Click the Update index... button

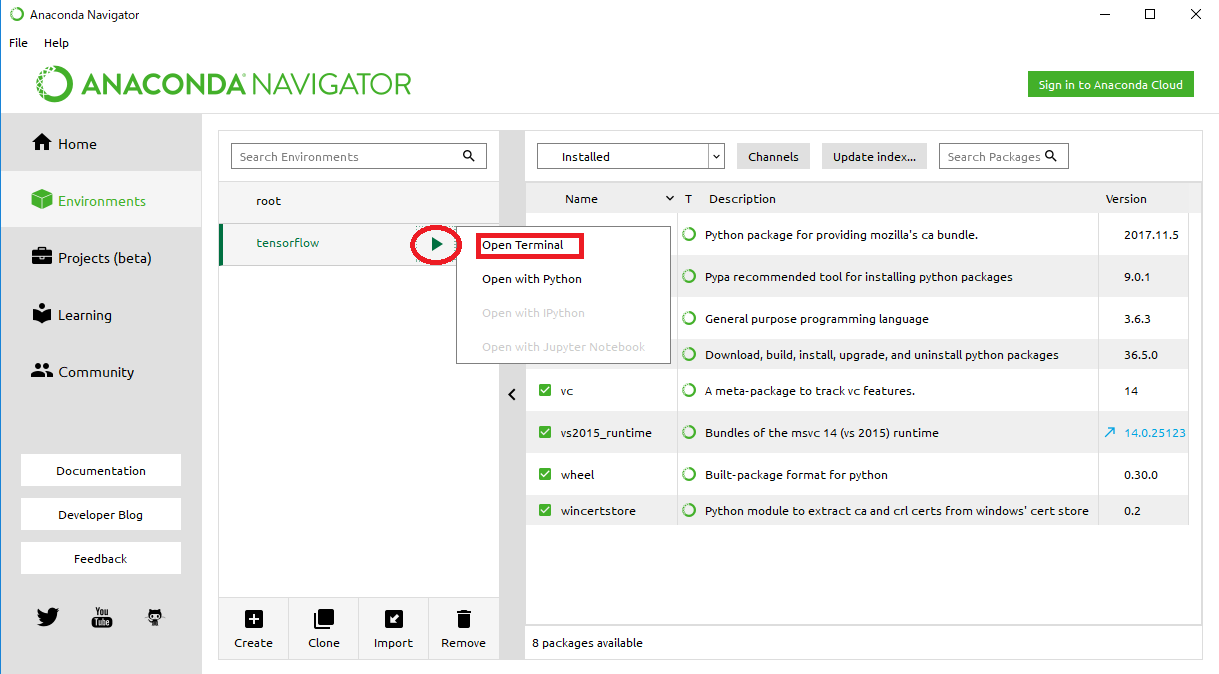point(874,156)
